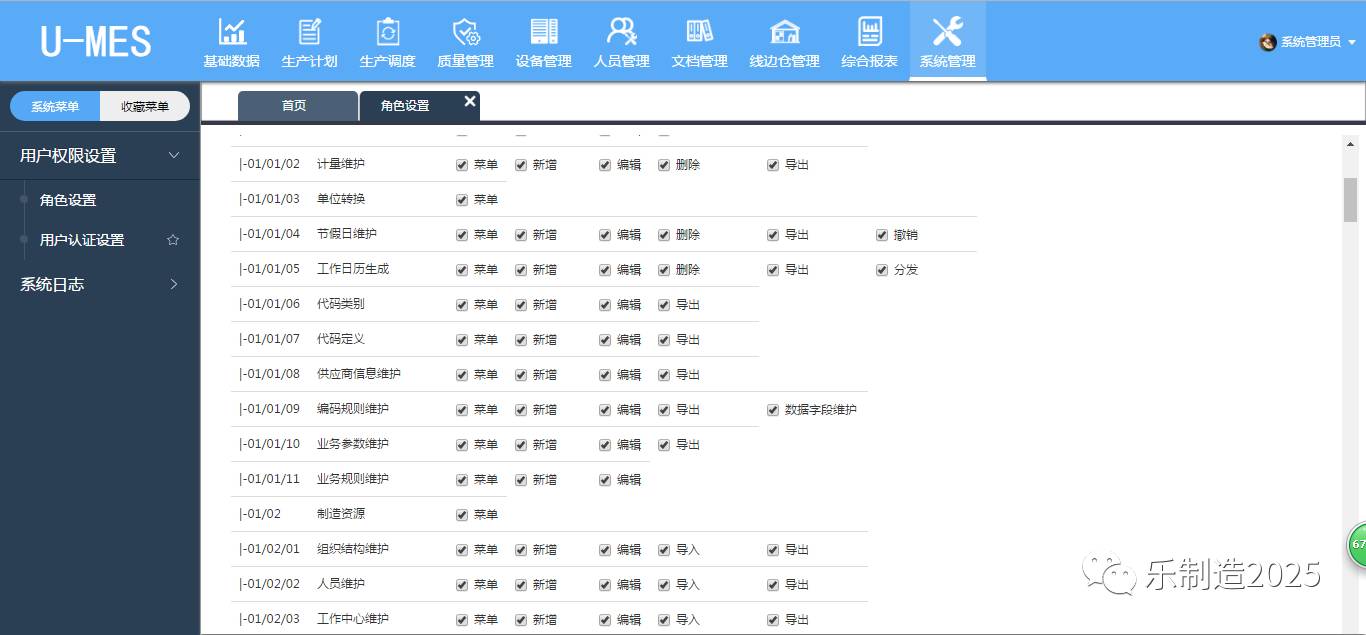Toggle 撤销 checkbox in 节假日维护 row
The width and height of the screenshot is (1366, 635).
(882, 235)
